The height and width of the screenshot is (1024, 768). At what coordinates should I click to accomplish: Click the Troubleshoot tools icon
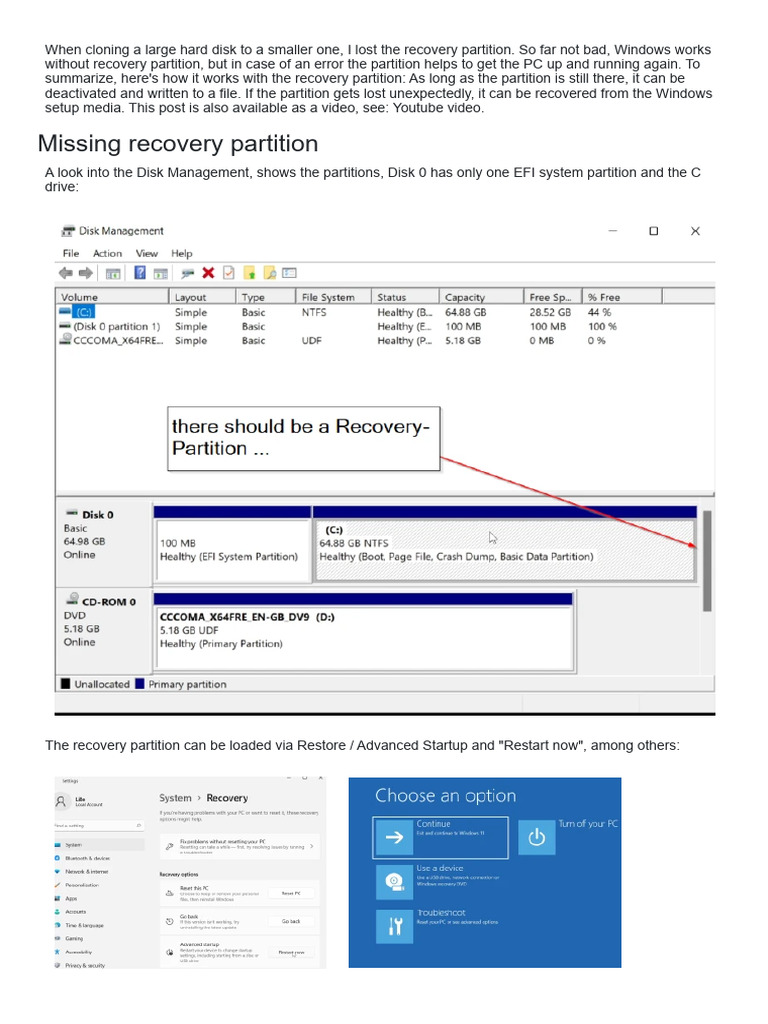[394, 926]
